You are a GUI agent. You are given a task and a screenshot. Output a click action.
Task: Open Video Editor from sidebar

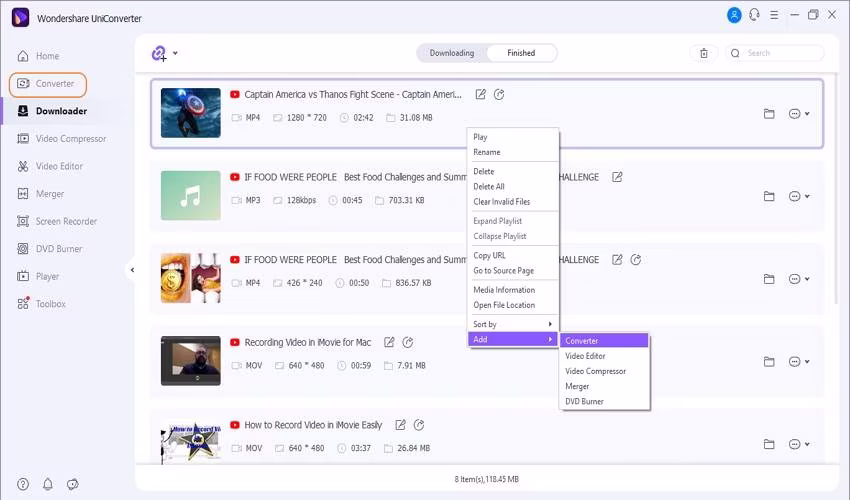[x=50, y=166]
